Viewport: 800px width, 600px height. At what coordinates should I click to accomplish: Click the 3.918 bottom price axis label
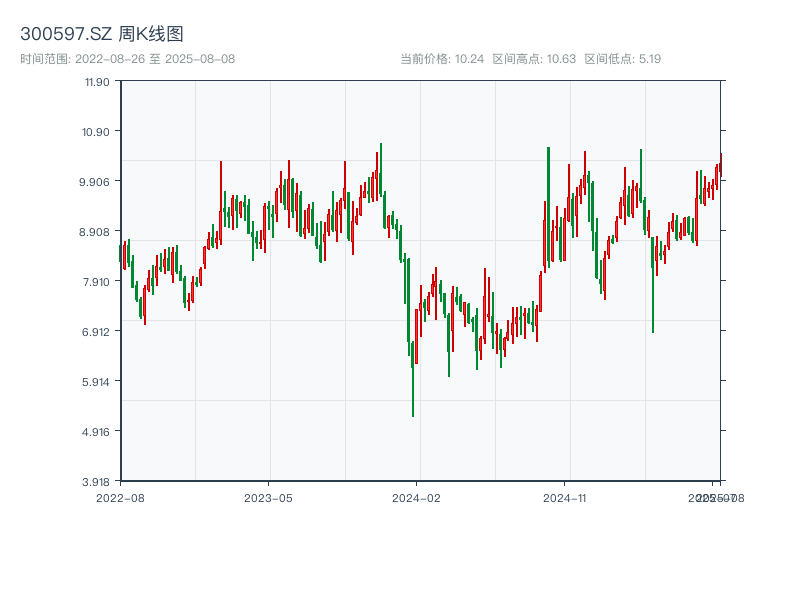(97, 482)
